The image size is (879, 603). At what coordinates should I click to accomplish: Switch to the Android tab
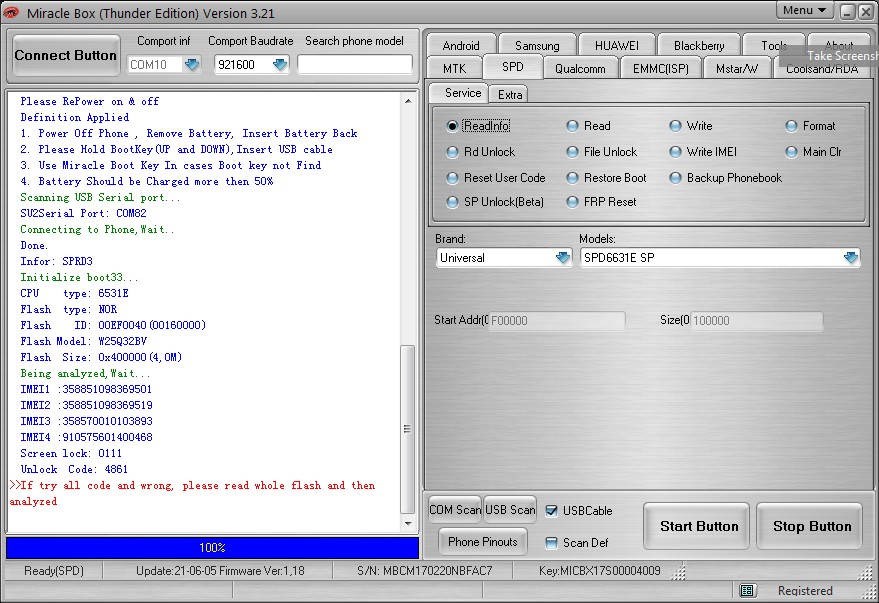coord(461,45)
